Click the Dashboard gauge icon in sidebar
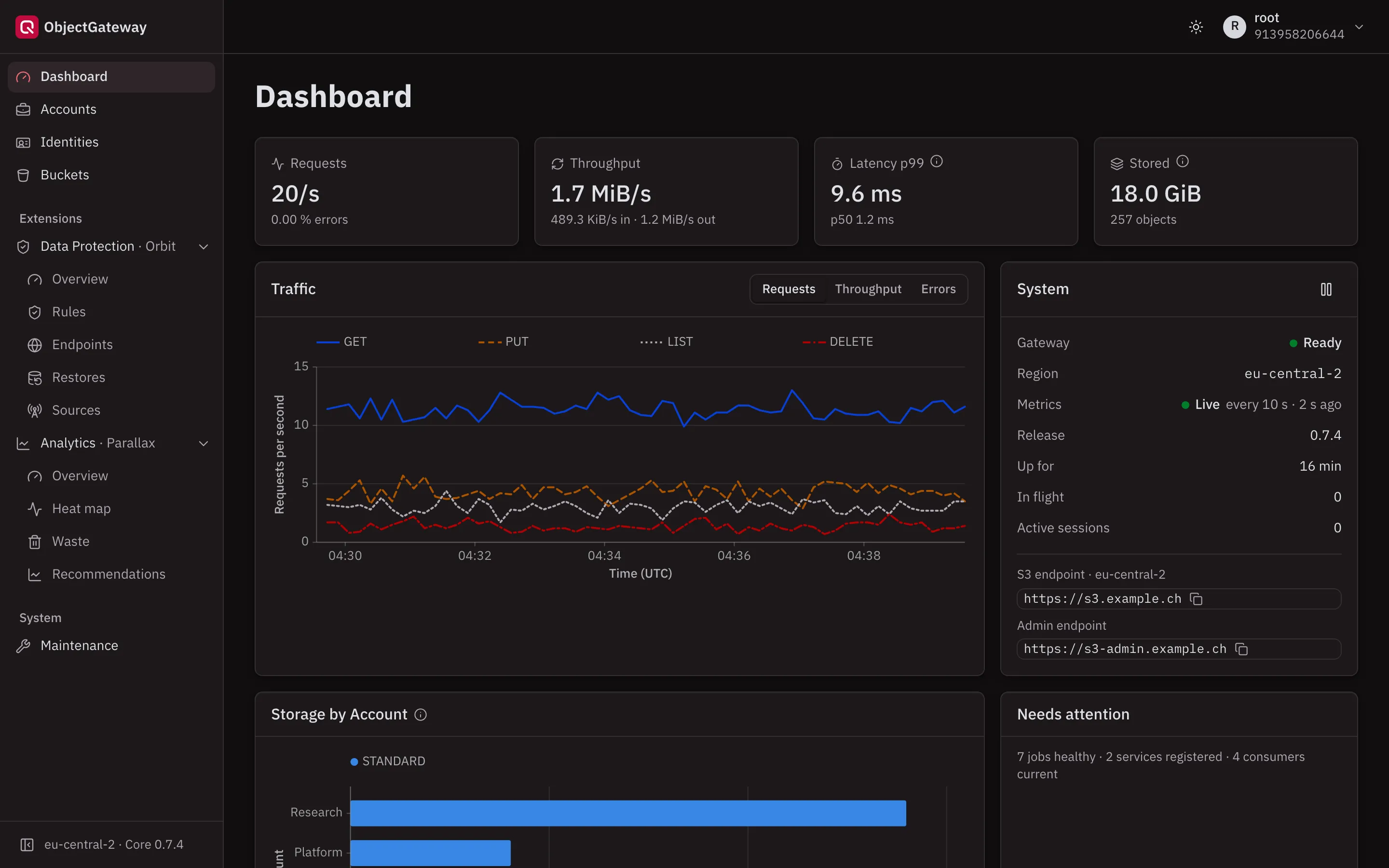 click(23, 77)
